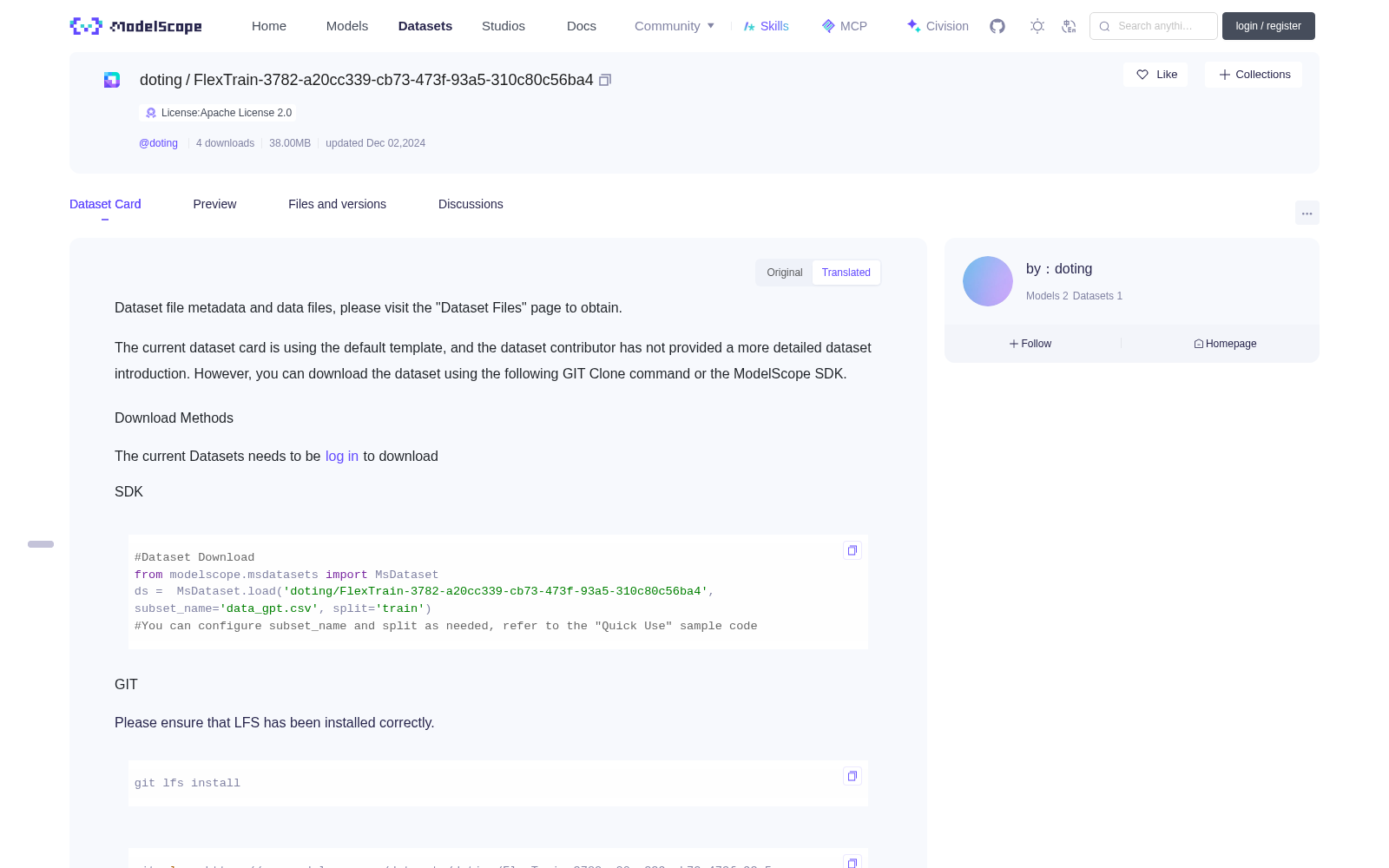Switch card text to Original

pyautogui.click(x=785, y=273)
